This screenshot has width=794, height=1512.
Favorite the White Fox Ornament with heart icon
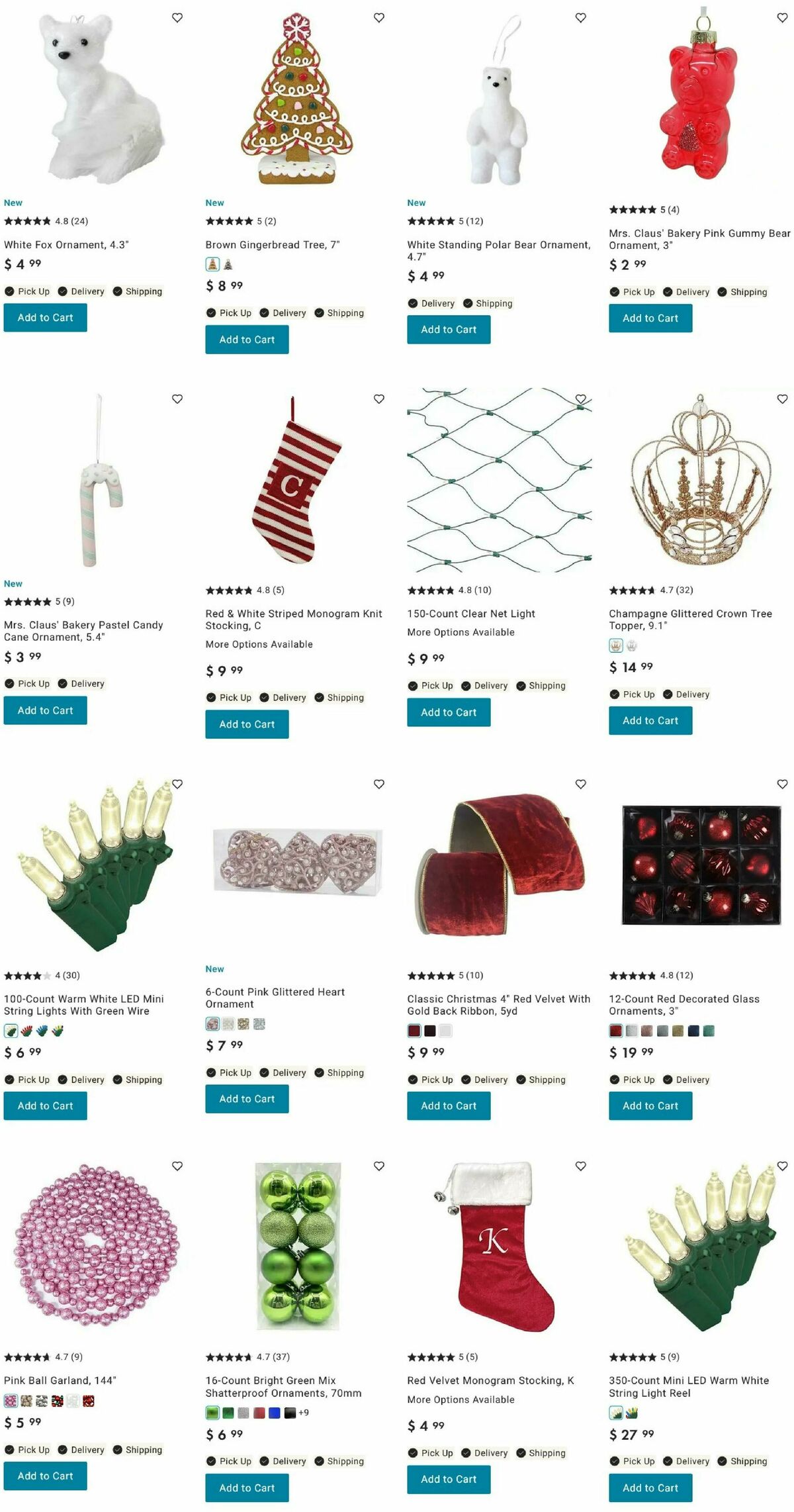[x=177, y=18]
